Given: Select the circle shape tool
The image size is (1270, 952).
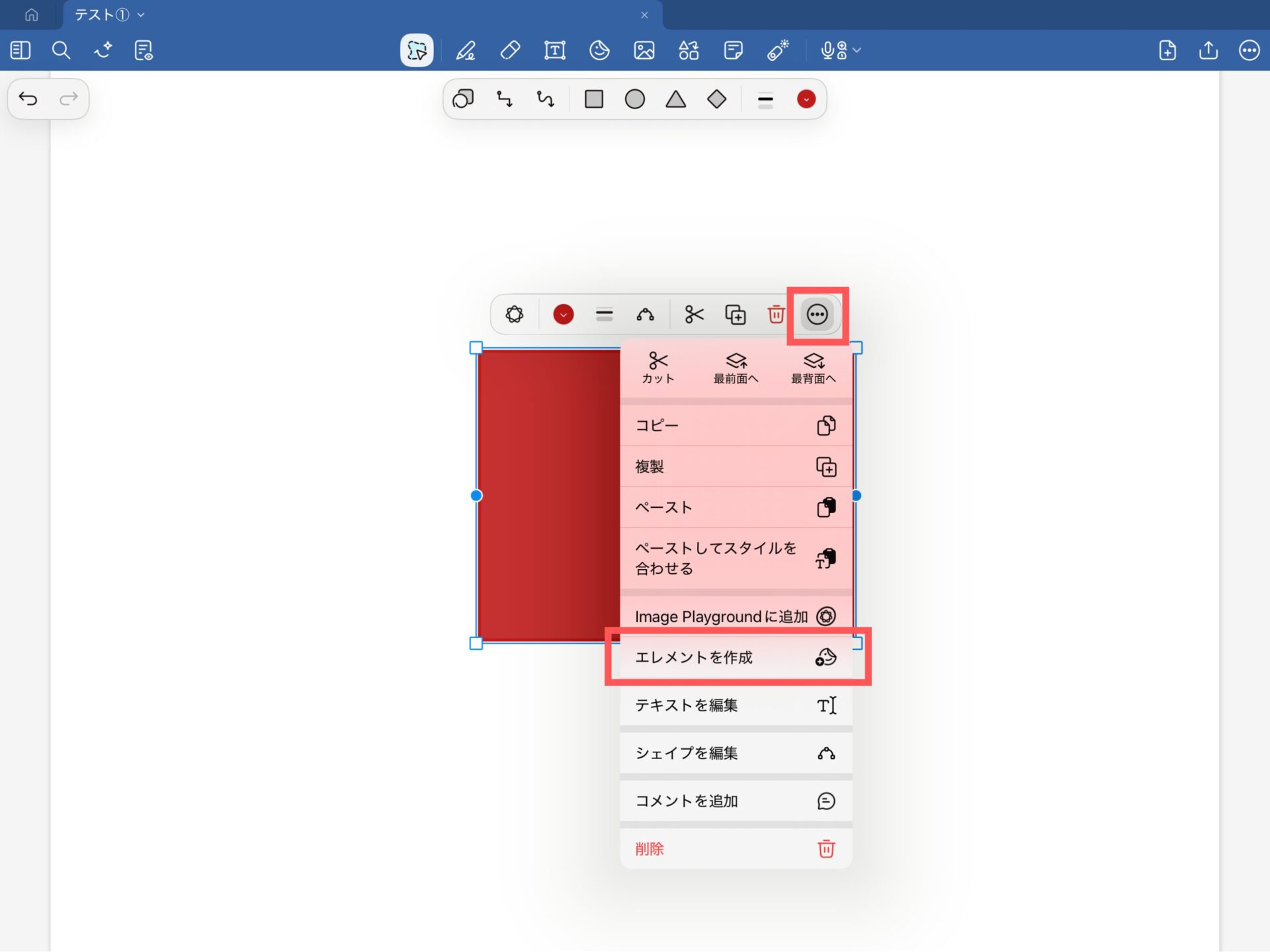Looking at the screenshot, I should pos(634,99).
